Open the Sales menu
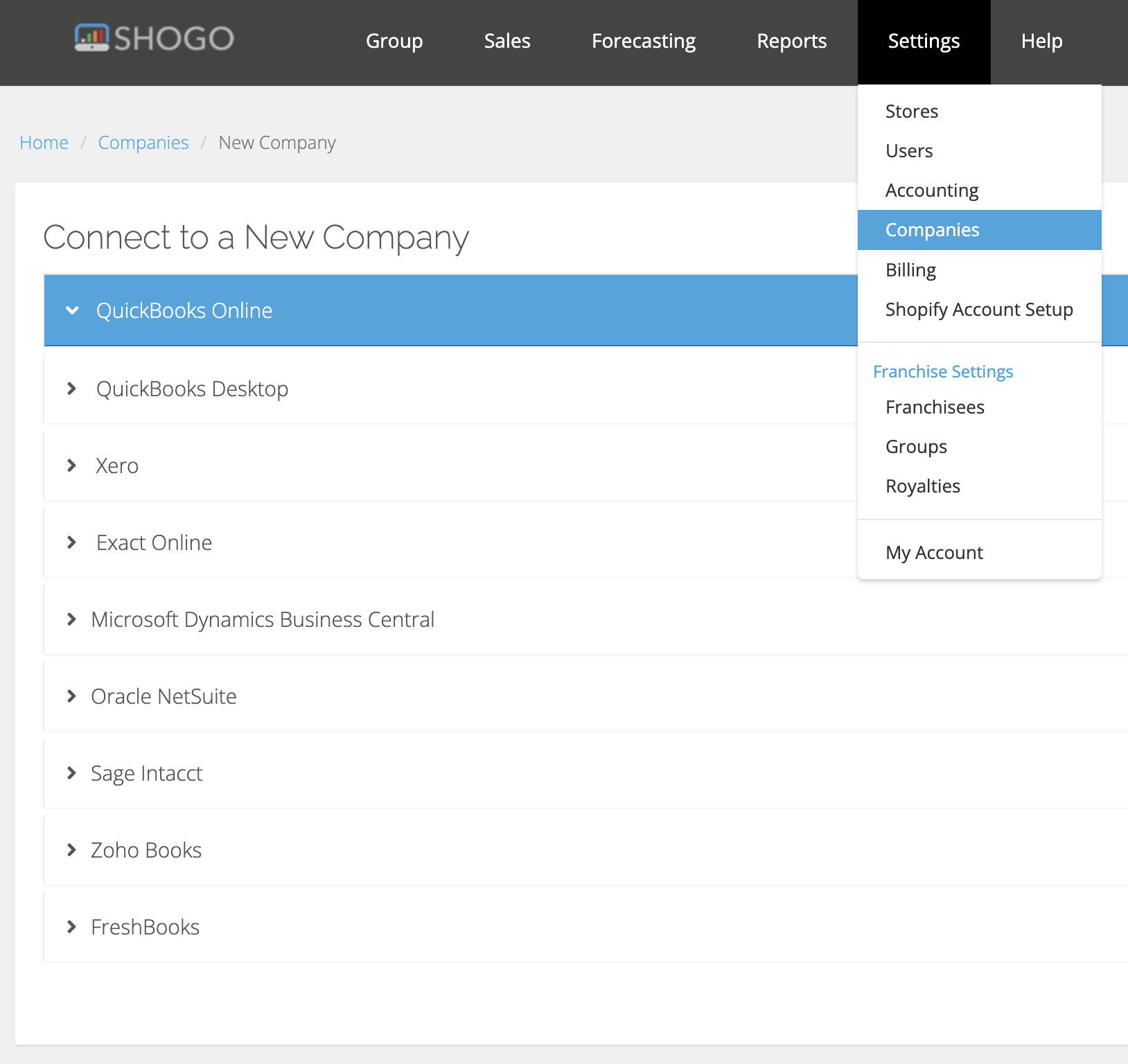The width and height of the screenshot is (1128, 1064). click(507, 41)
